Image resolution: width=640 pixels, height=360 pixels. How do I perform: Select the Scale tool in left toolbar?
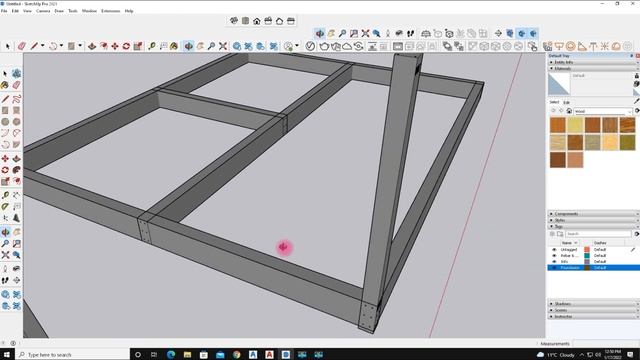[x=5, y=181]
